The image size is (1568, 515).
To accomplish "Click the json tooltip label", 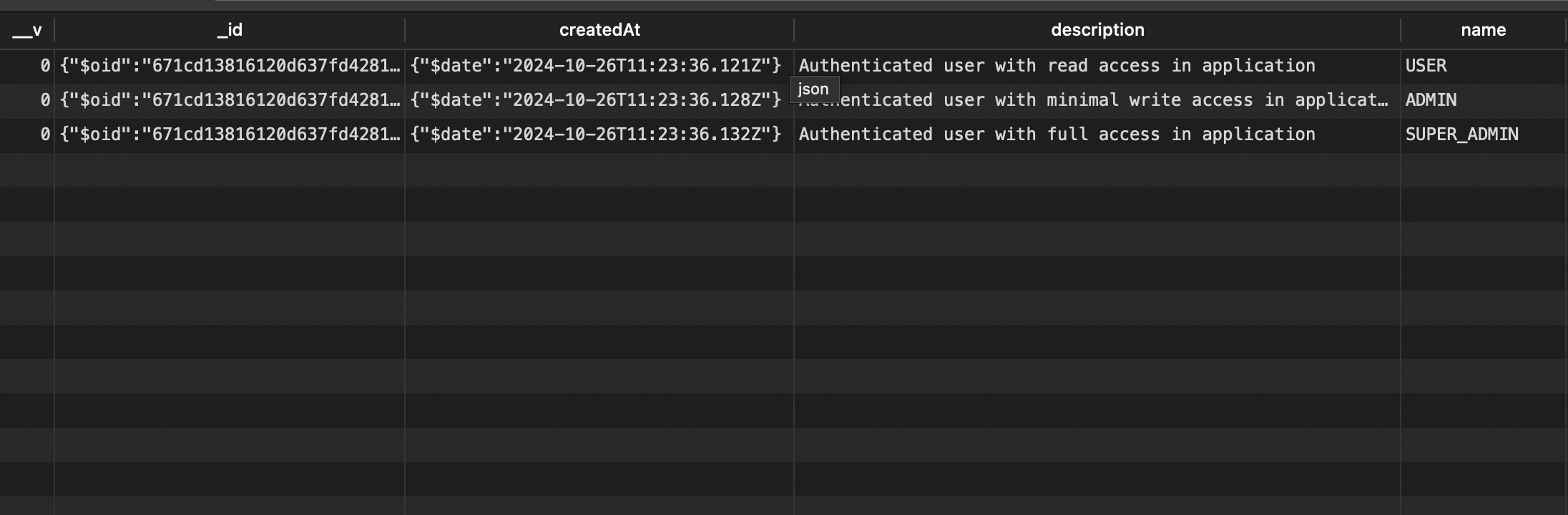I will click(x=814, y=89).
